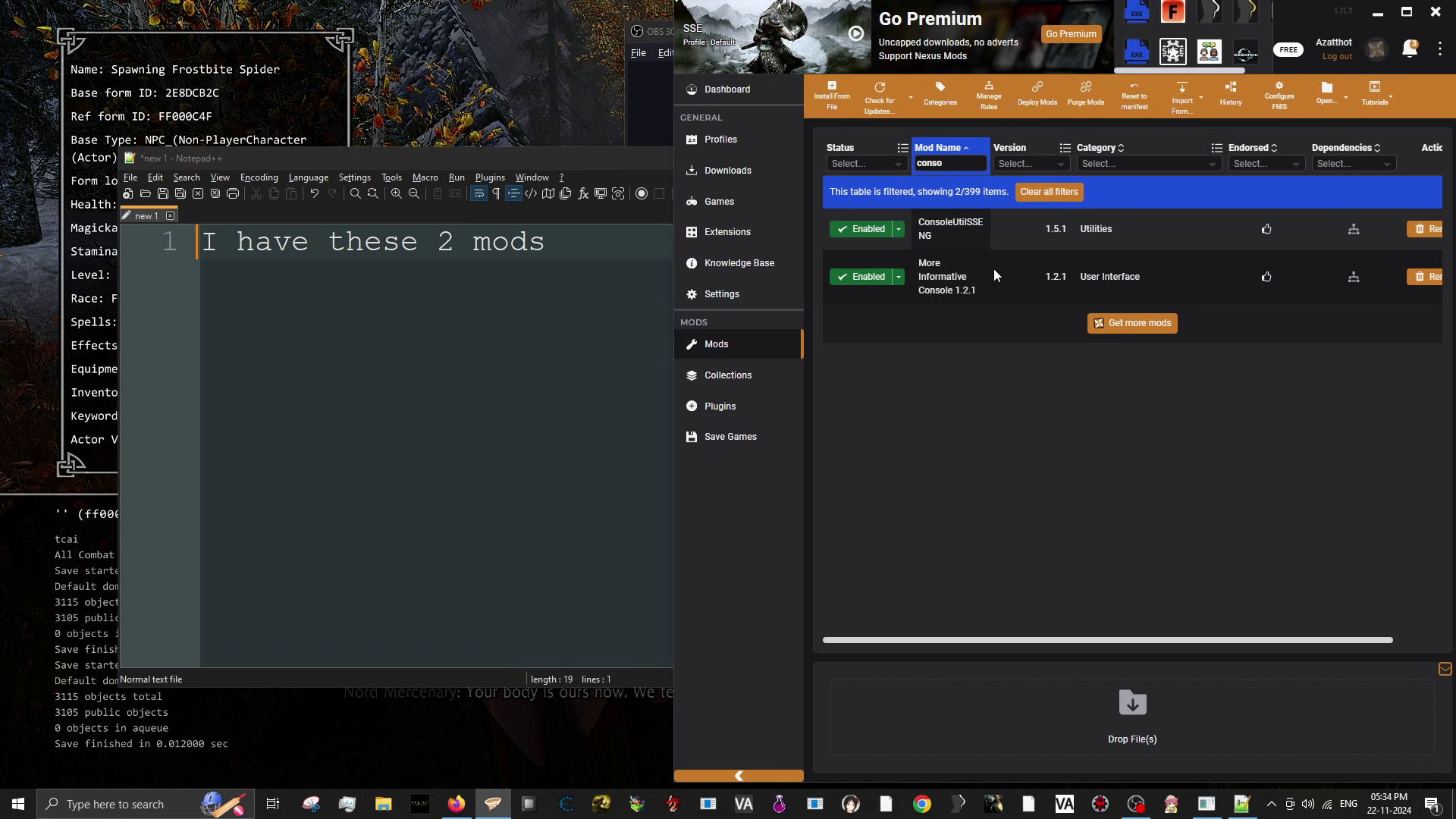Click the Get more mods button

pos(1132,323)
